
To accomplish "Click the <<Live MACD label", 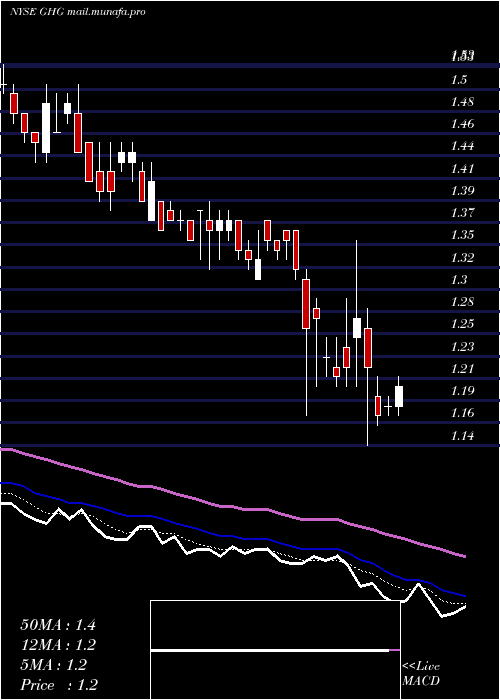I will click(421, 674).
